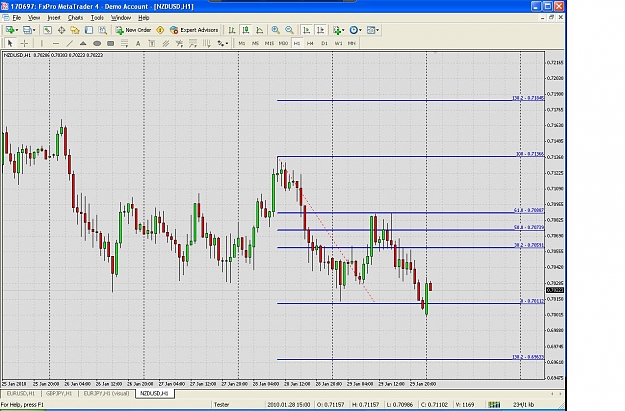Image resolution: width=625 pixels, height=411 pixels.
Task: Expand the Periods clock dropdown
Action: point(360,30)
